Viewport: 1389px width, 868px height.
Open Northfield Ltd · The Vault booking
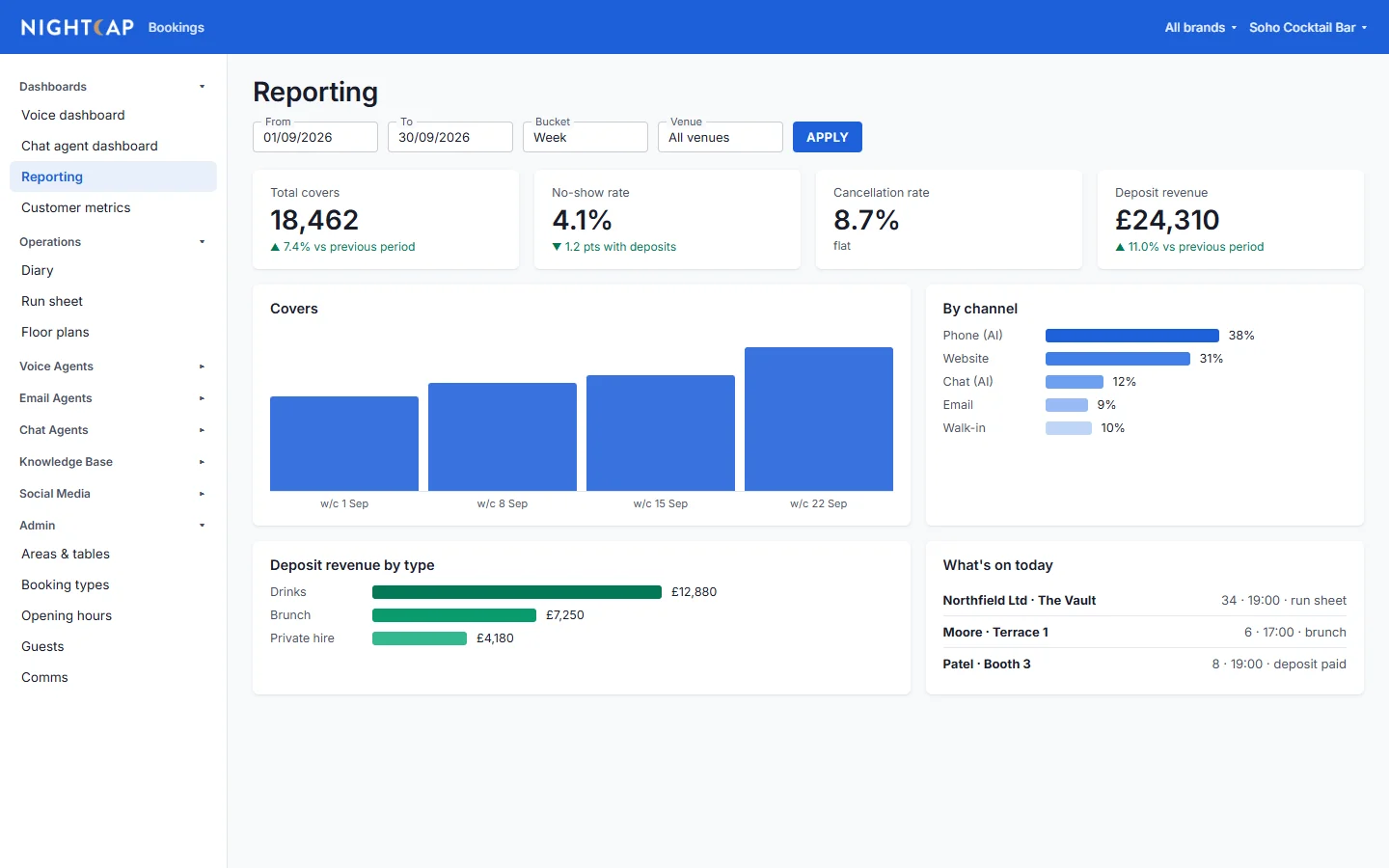(x=1145, y=600)
